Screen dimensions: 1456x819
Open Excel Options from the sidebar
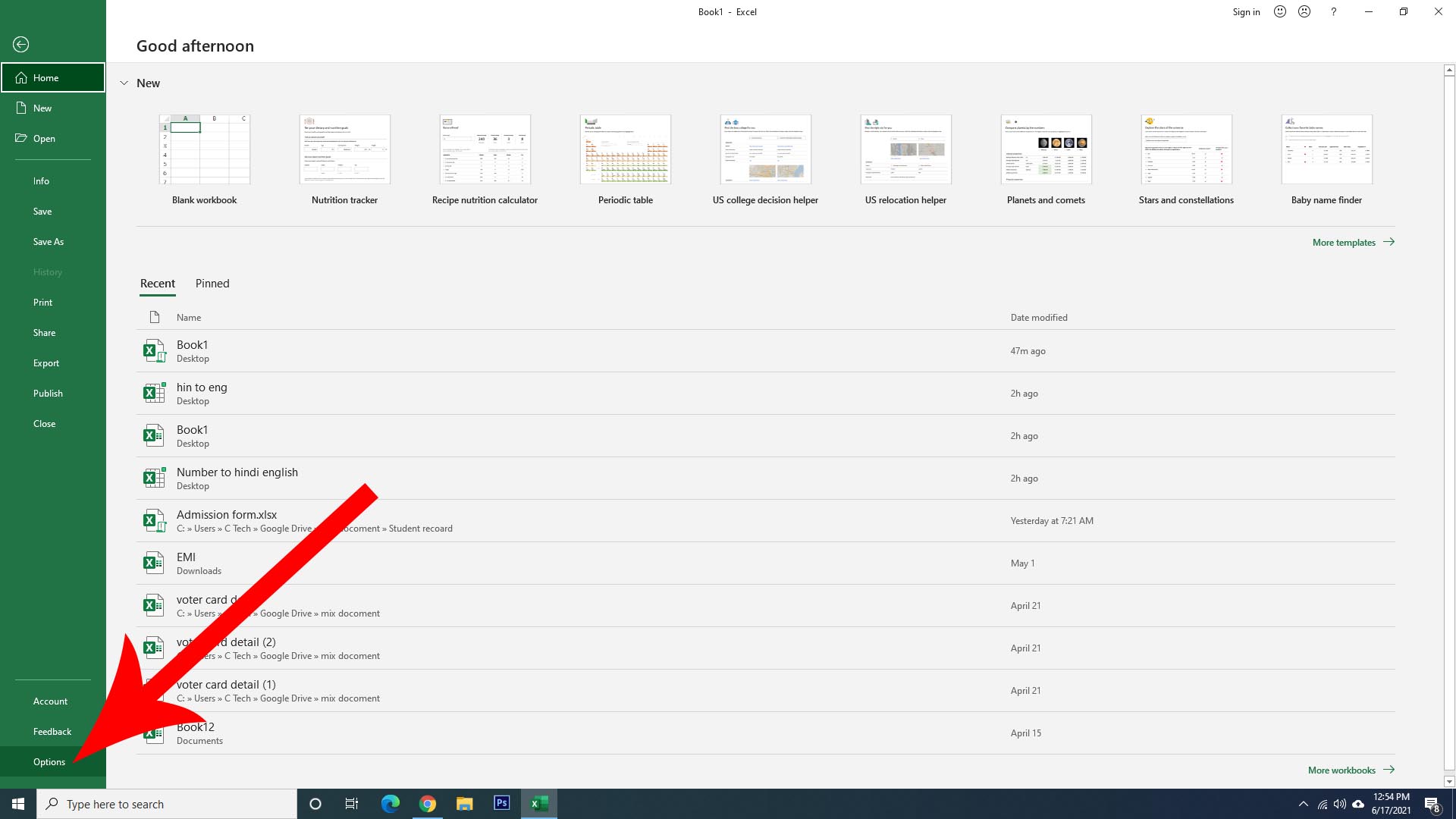pyautogui.click(x=49, y=761)
